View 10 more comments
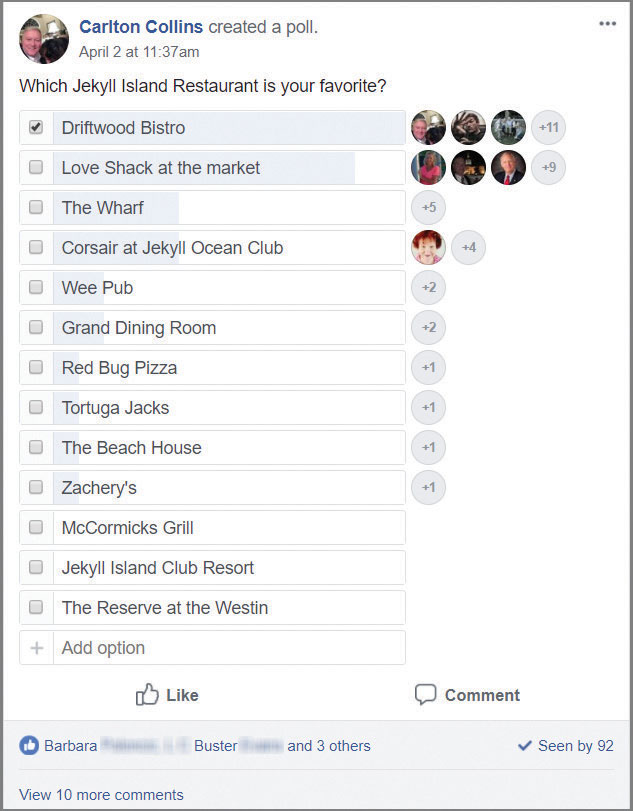Image resolution: width=633 pixels, height=811 pixels. 101,795
